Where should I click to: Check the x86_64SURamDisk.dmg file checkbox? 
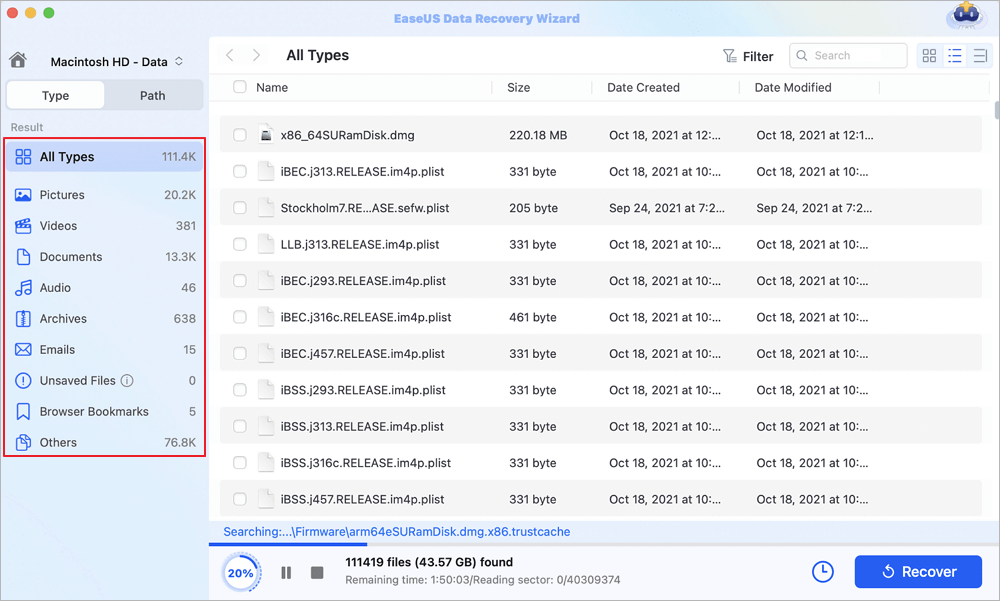pyautogui.click(x=240, y=135)
